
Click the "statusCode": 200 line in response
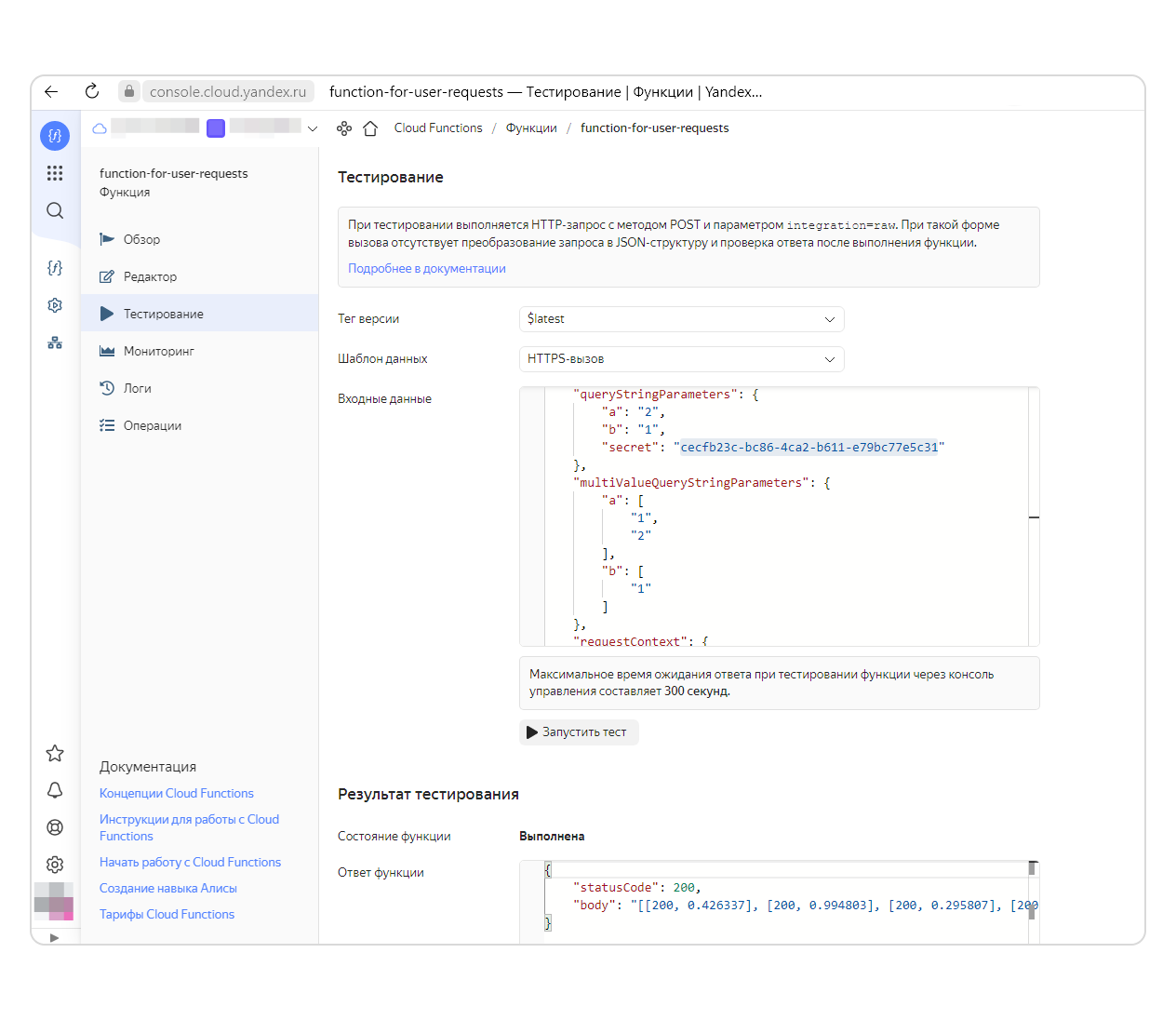click(x=637, y=888)
